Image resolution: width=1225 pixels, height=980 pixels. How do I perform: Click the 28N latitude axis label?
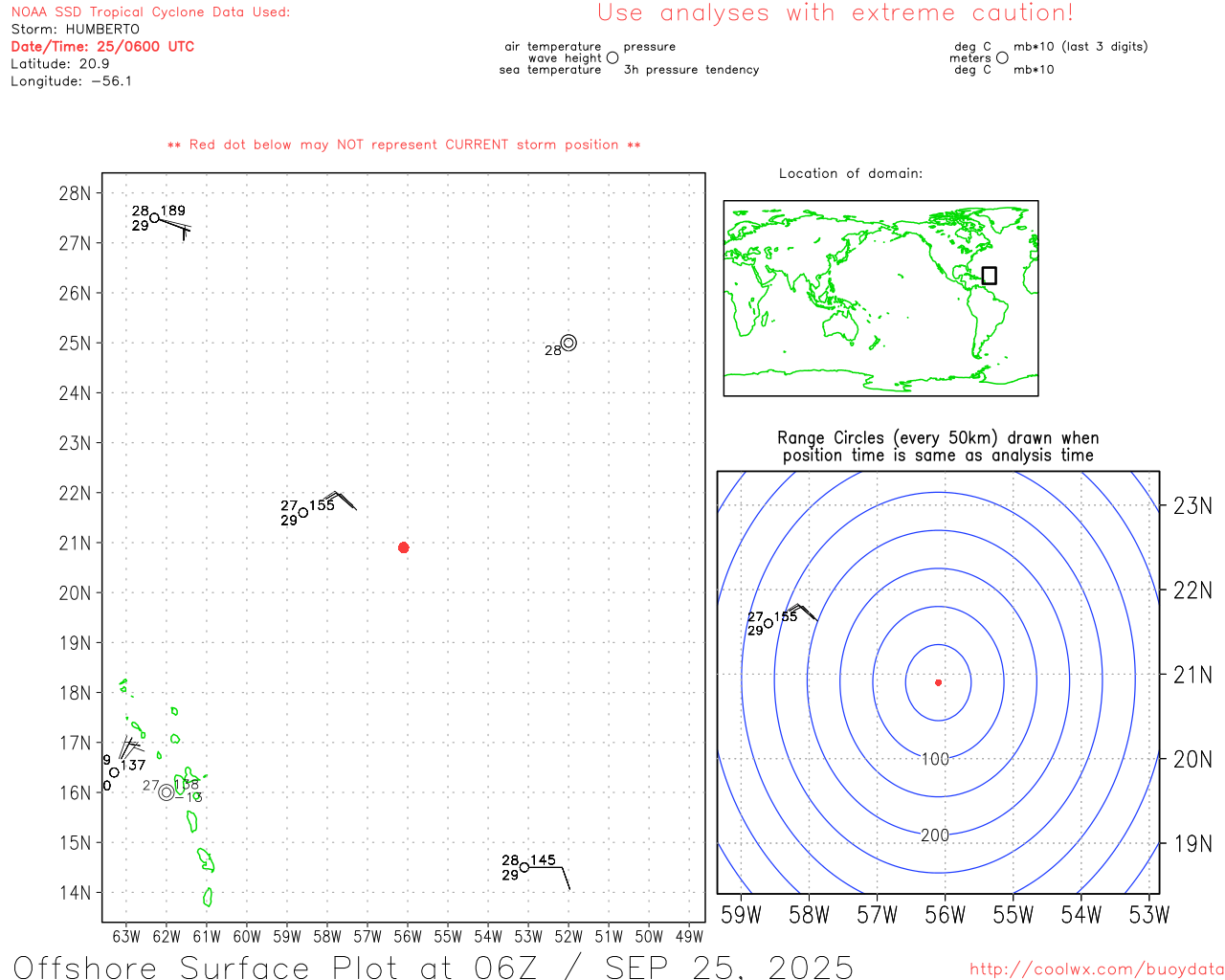tap(75, 193)
